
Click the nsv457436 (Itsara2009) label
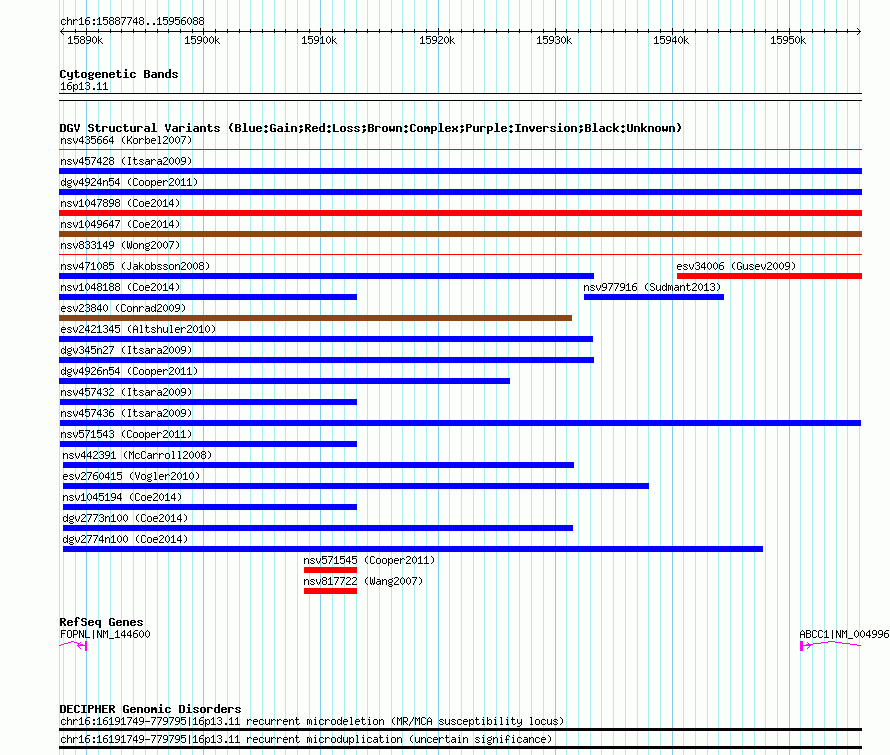[x=126, y=413]
